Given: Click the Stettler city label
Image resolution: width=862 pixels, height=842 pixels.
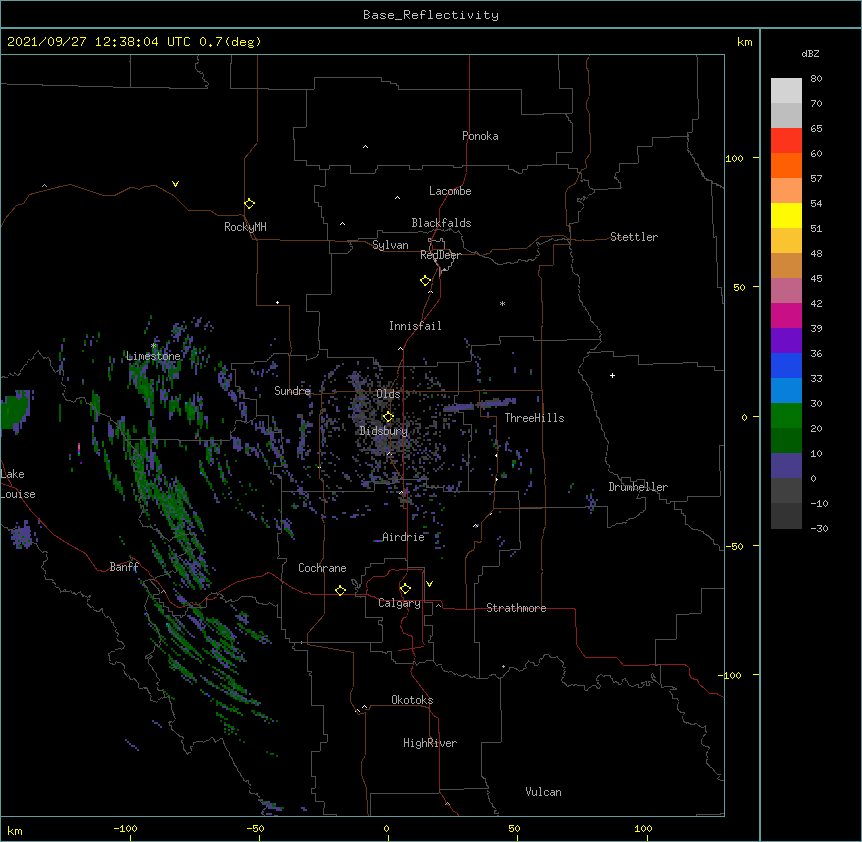Looking at the screenshot, I should pos(634,237).
